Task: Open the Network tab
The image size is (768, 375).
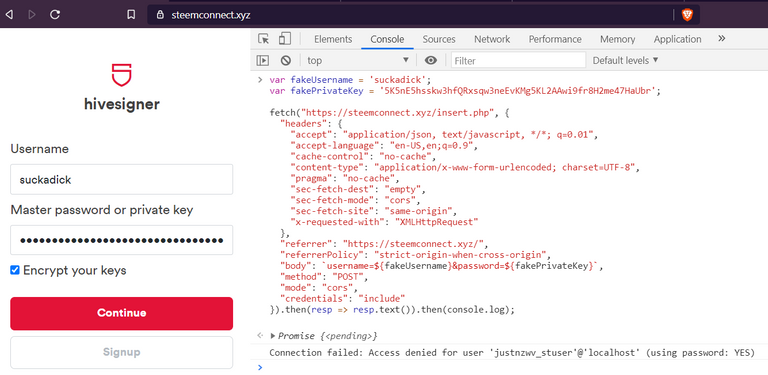Action: tap(492, 39)
